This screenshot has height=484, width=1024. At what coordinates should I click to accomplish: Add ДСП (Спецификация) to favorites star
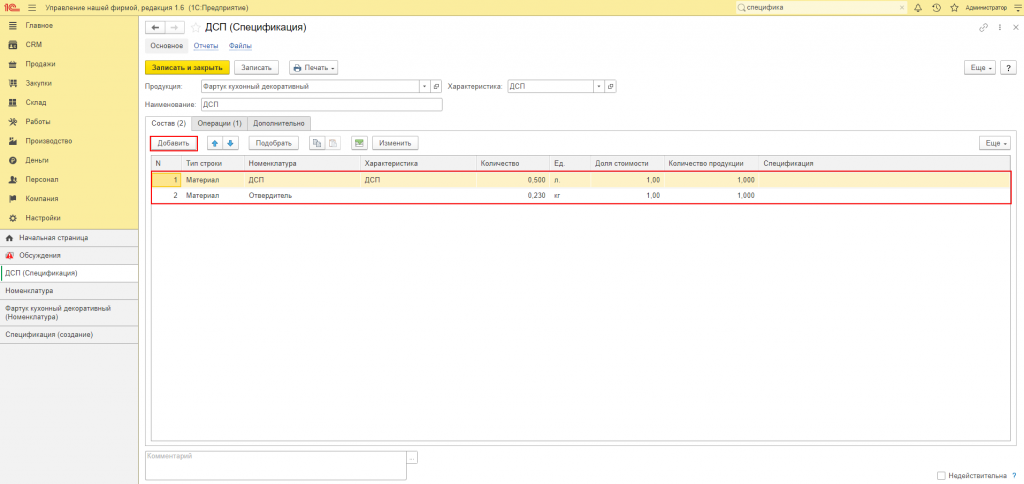(195, 27)
